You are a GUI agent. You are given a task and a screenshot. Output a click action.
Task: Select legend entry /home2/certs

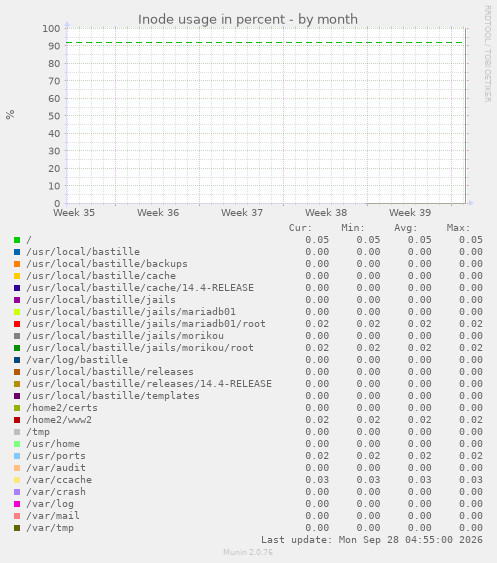[62, 408]
